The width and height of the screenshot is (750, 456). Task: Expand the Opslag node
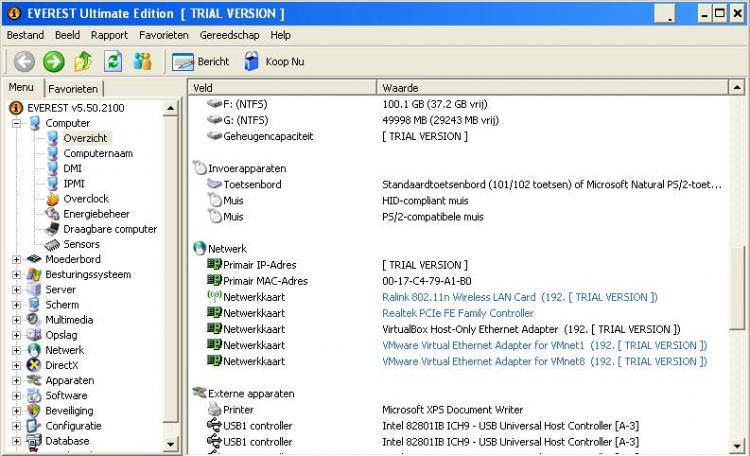pos(16,335)
